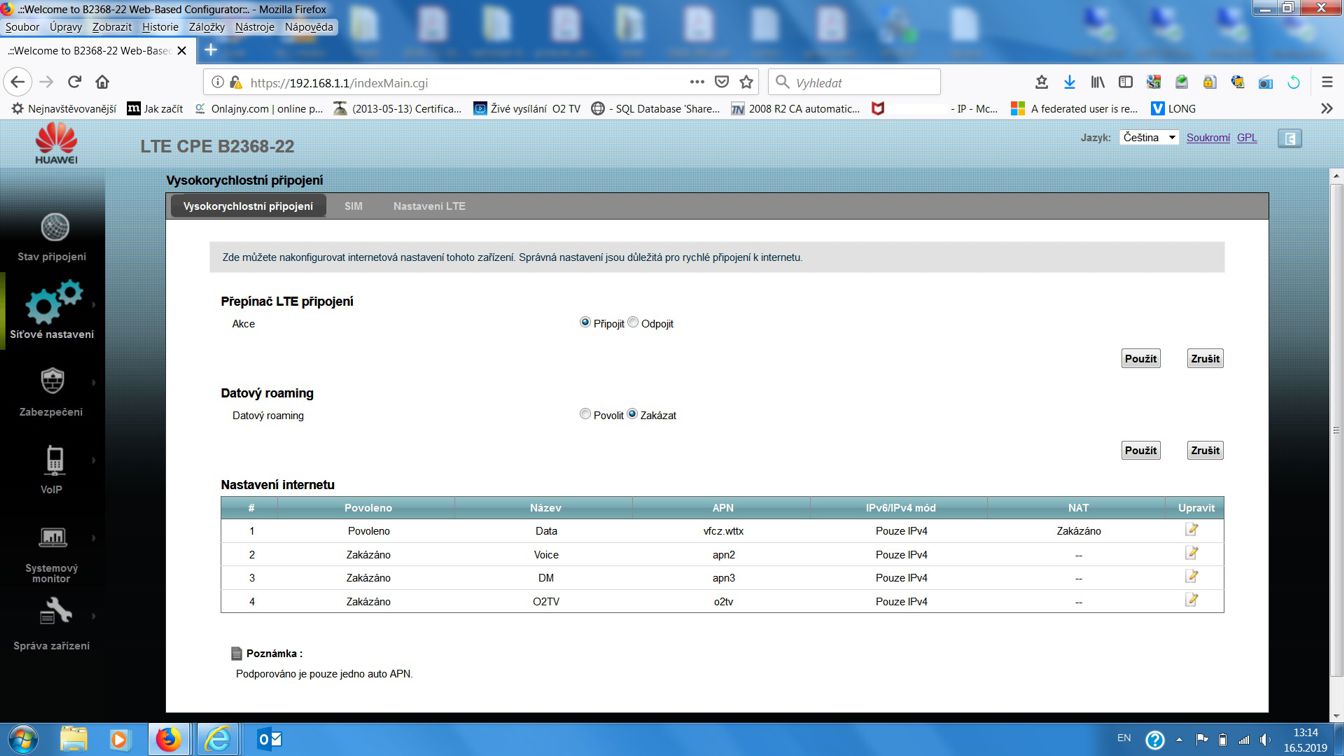Cancel data roaming changes with Zrušit
Image resolution: width=1344 pixels, height=756 pixels.
(x=1205, y=450)
